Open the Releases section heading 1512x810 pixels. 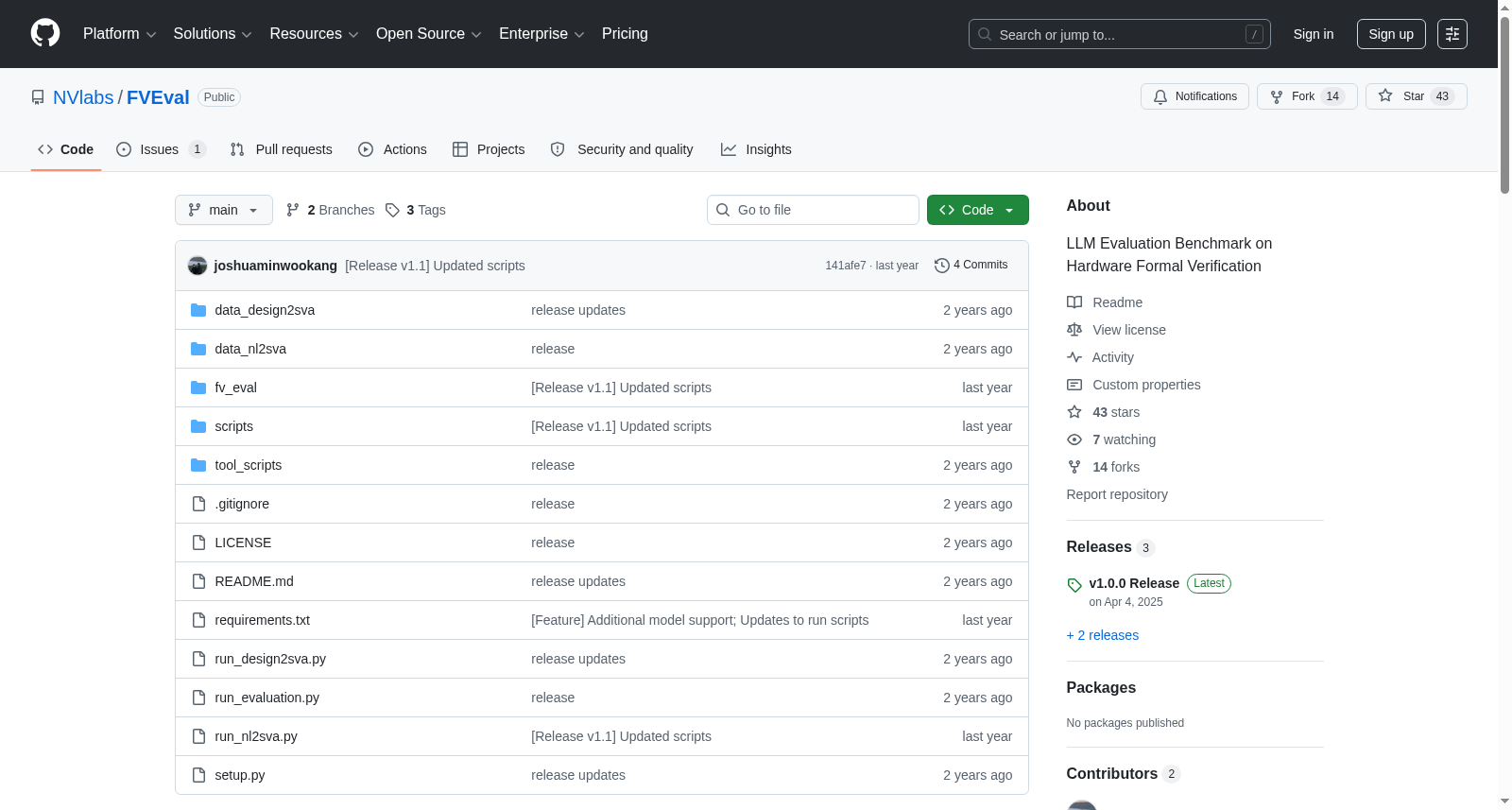pyautogui.click(x=1099, y=547)
